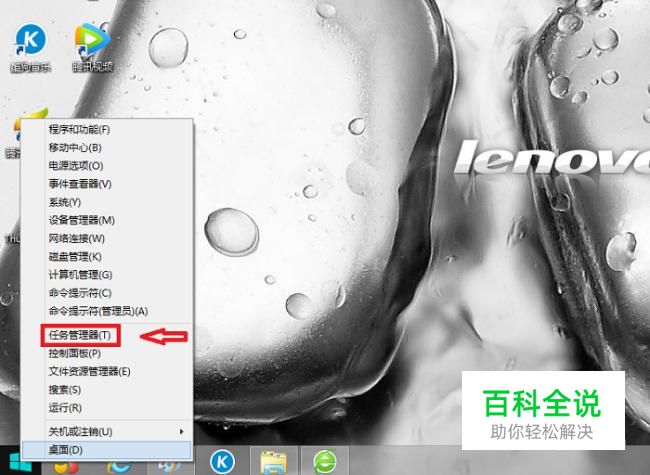Open File Explorer folder in taskbar
Screen dimensions: 650x475
tap(274, 461)
